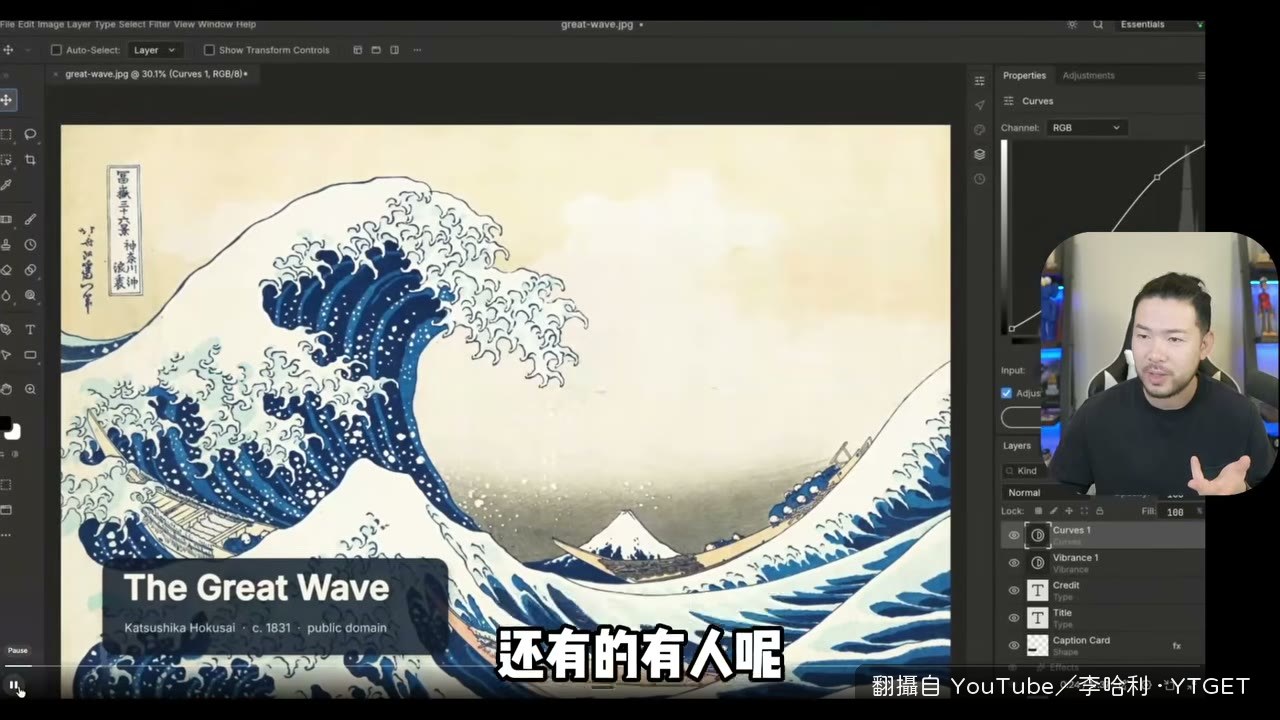Enable Show Transform Controls checkbox
Image resolution: width=1280 pixels, height=720 pixels.
pyautogui.click(x=209, y=50)
